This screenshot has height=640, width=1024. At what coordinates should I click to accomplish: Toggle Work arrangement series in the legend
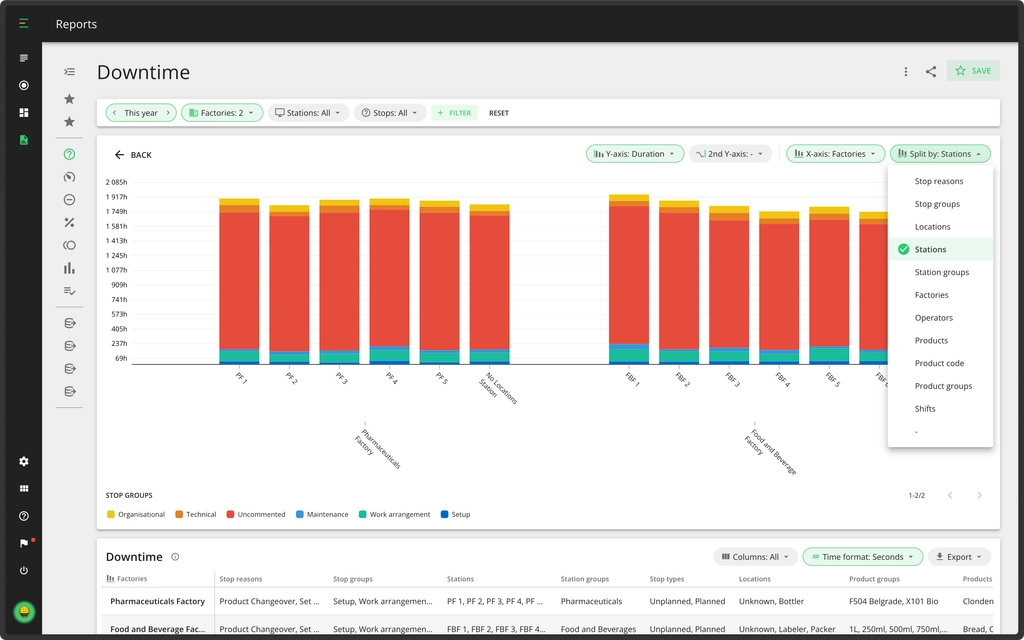tap(394, 515)
